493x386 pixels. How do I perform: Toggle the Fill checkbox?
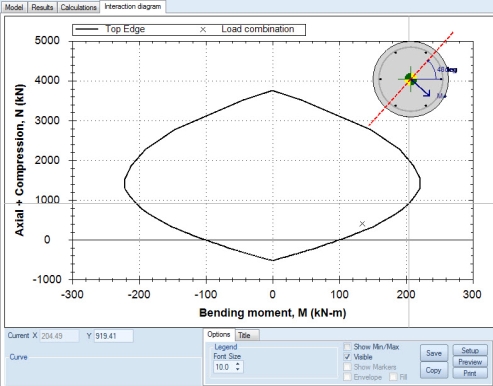[x=393, y=377]
